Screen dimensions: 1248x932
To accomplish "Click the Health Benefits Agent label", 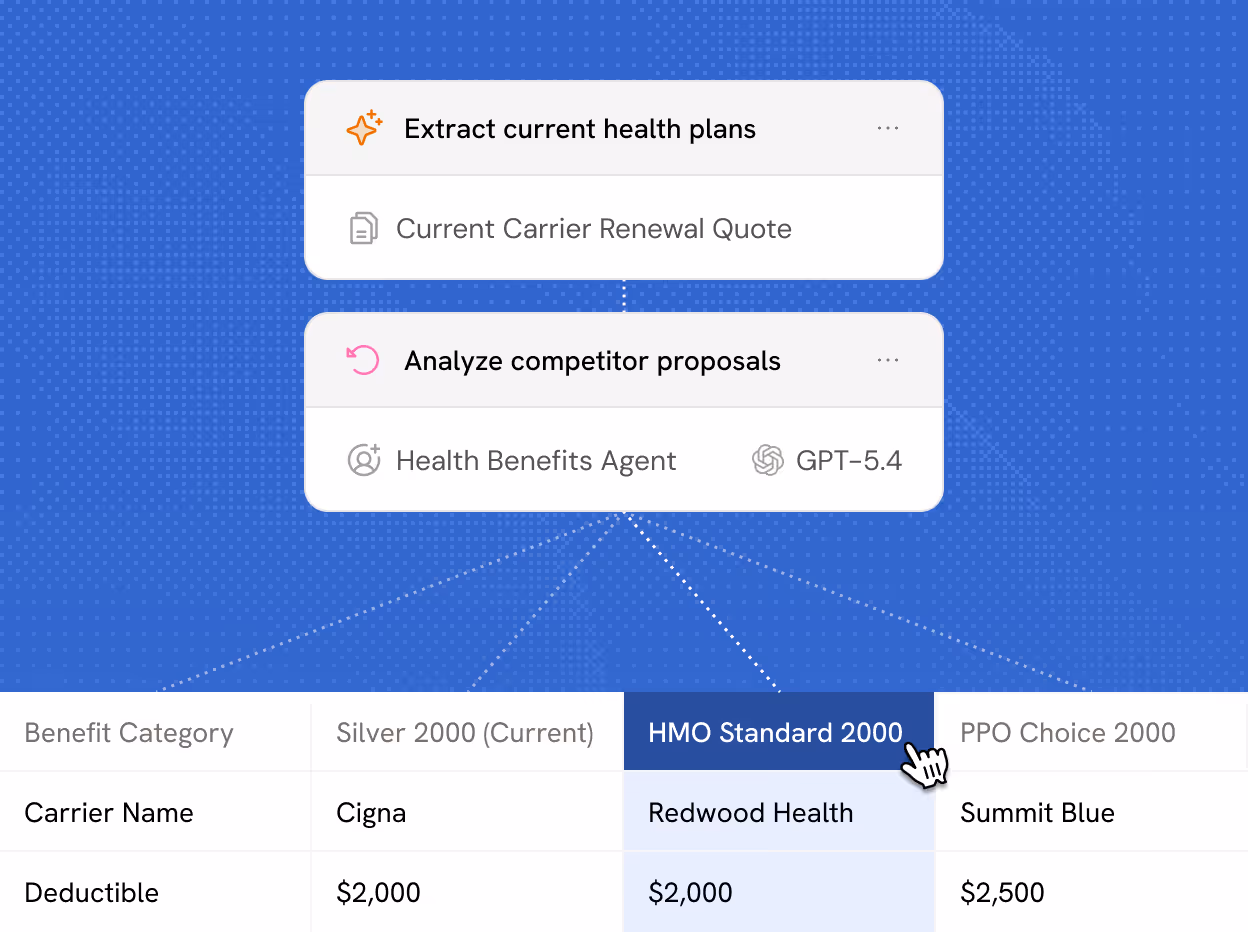I will click(x=536, y=460).
